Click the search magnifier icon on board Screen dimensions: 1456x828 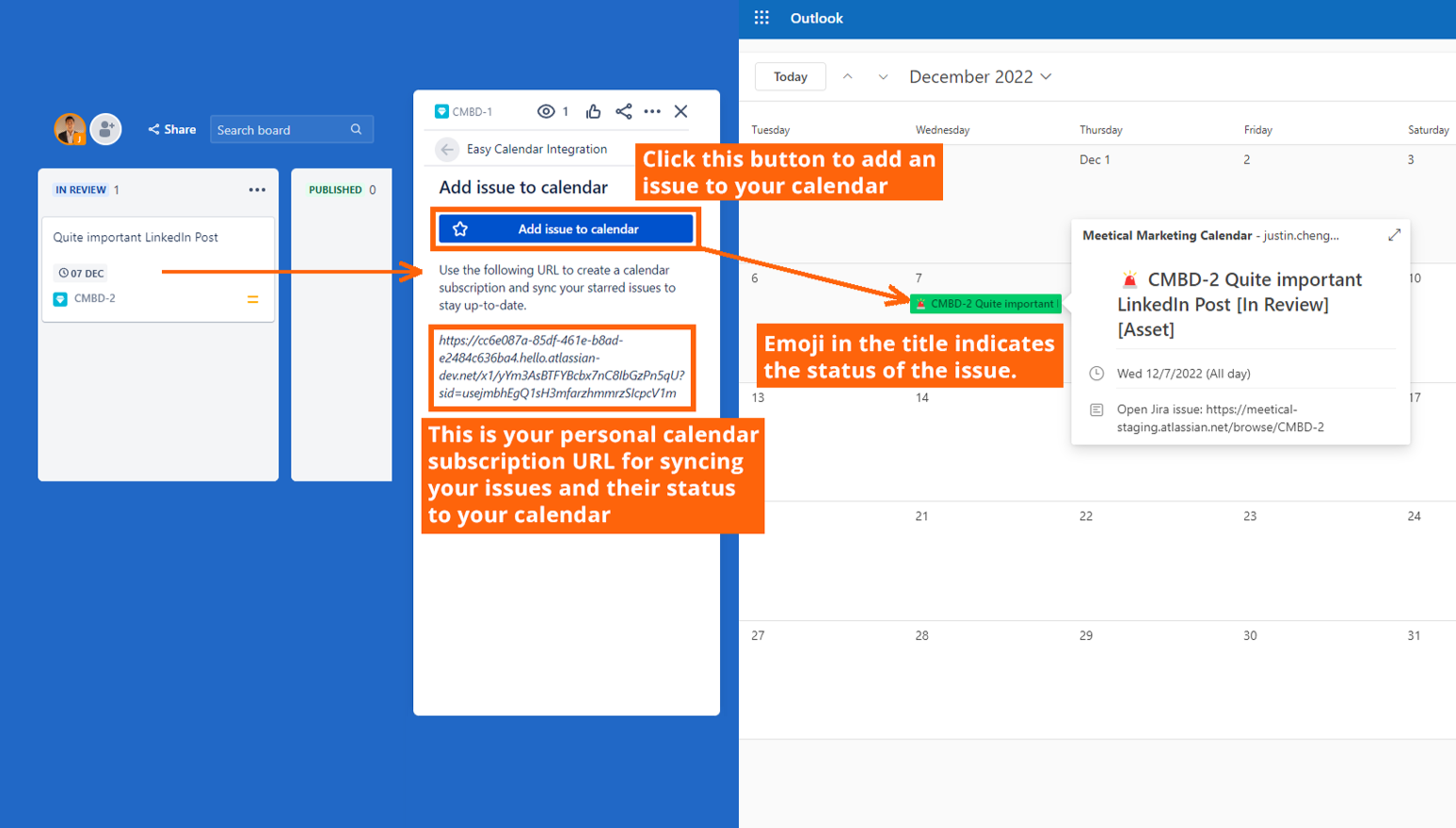point(356,129)
